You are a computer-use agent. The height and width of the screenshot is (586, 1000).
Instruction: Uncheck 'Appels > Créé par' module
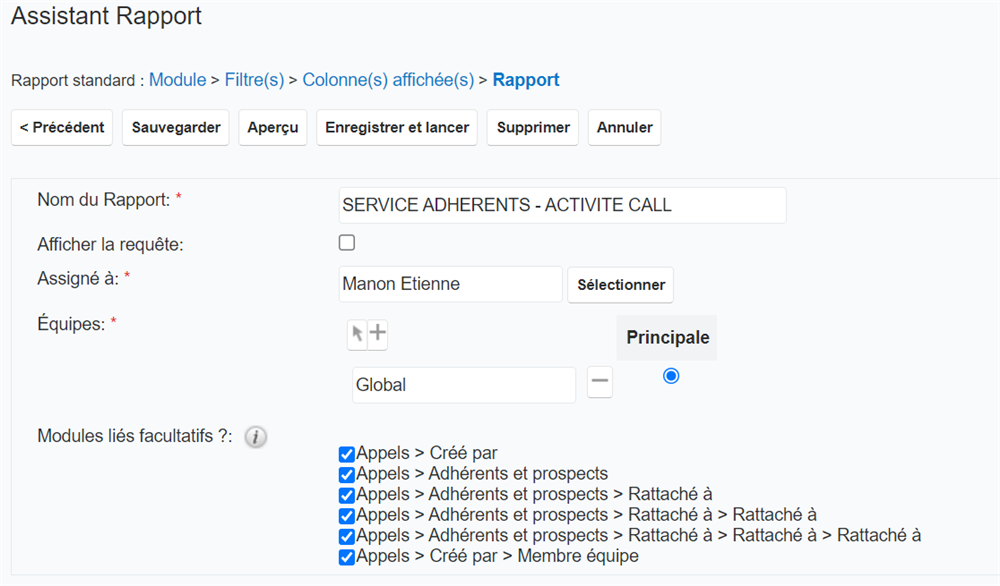pos(347,454)
